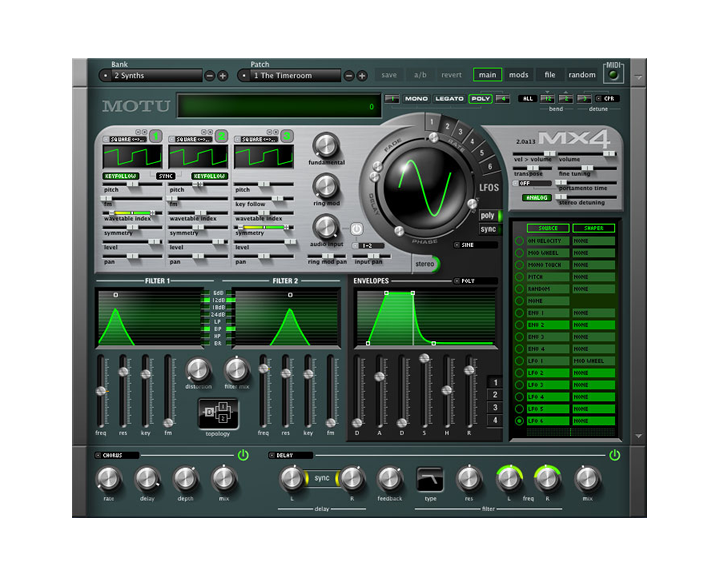Select the LFO 6 modulation source radio
718x575 pixels.
[x=519, y=421]
